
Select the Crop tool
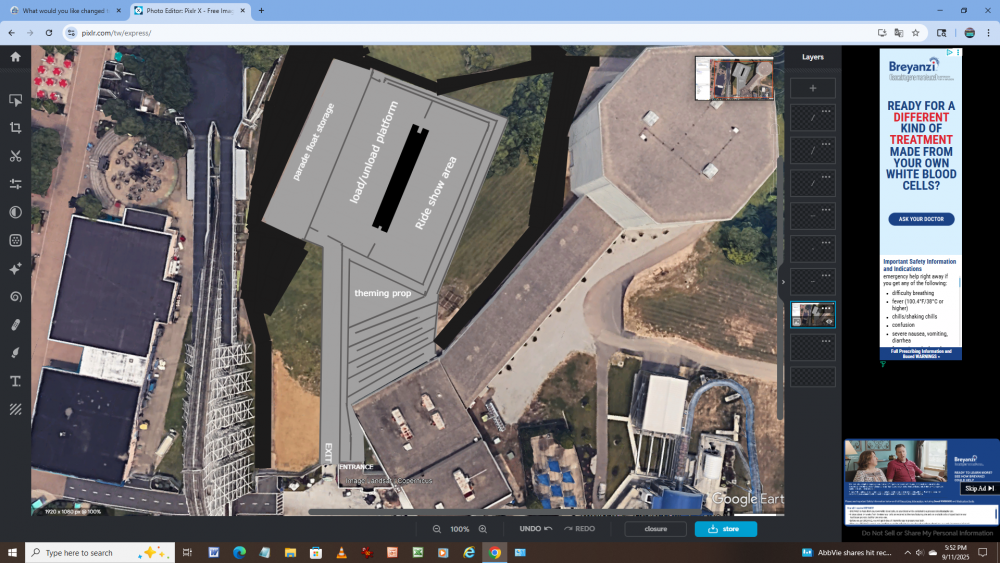pyautogui.click(x=15, y=128)
